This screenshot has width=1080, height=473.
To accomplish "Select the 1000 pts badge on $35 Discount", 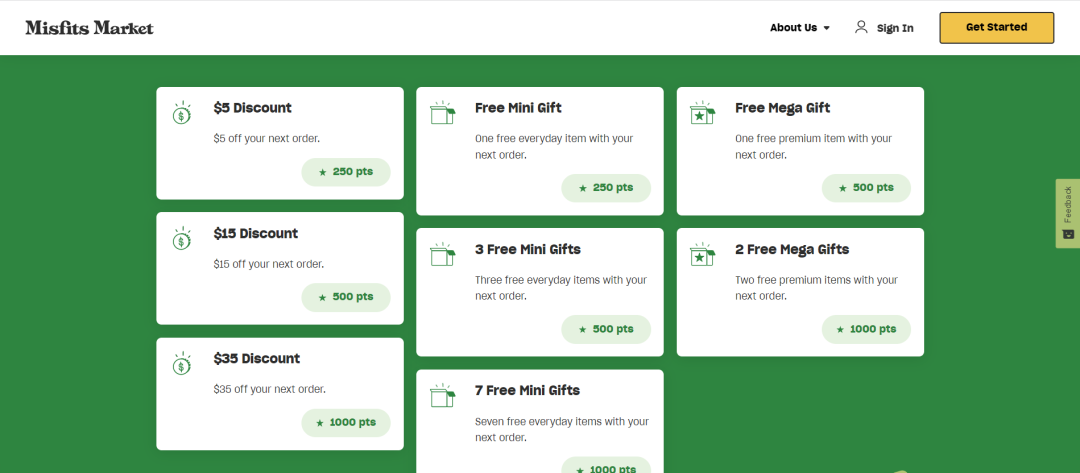I will 346,423.
